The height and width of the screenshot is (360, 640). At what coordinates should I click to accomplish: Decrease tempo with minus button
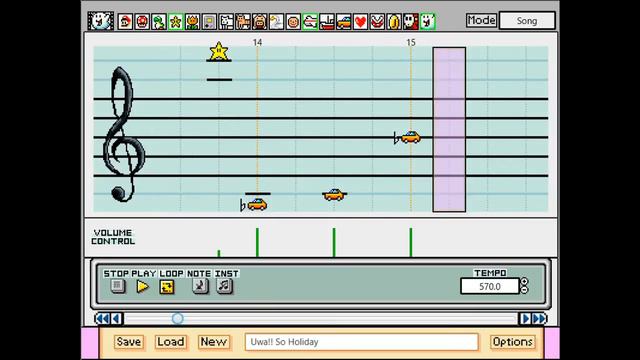coord(524,290)
